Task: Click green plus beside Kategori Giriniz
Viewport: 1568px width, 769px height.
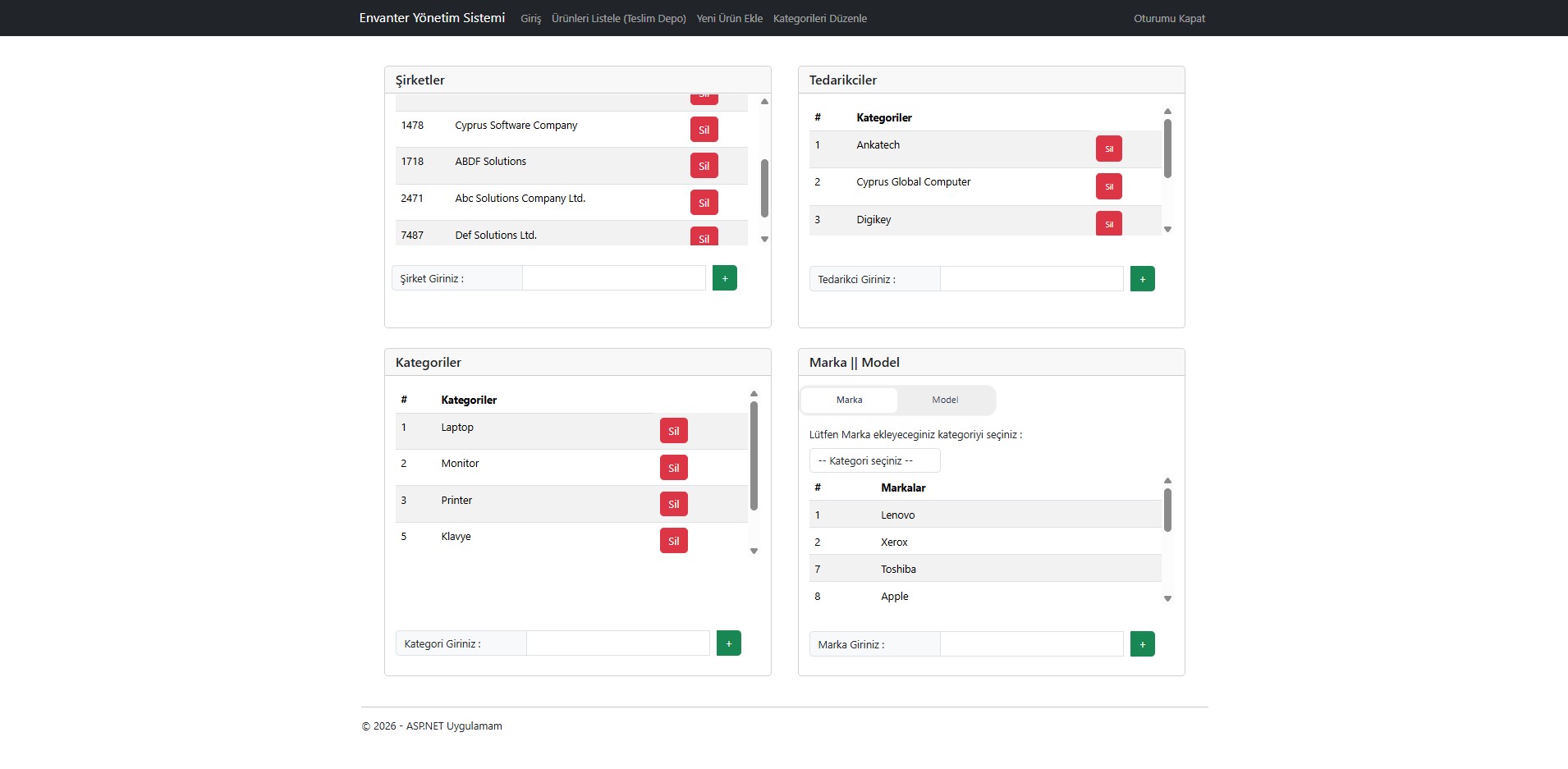Action: pyautogui.click(x=728, y=643)
